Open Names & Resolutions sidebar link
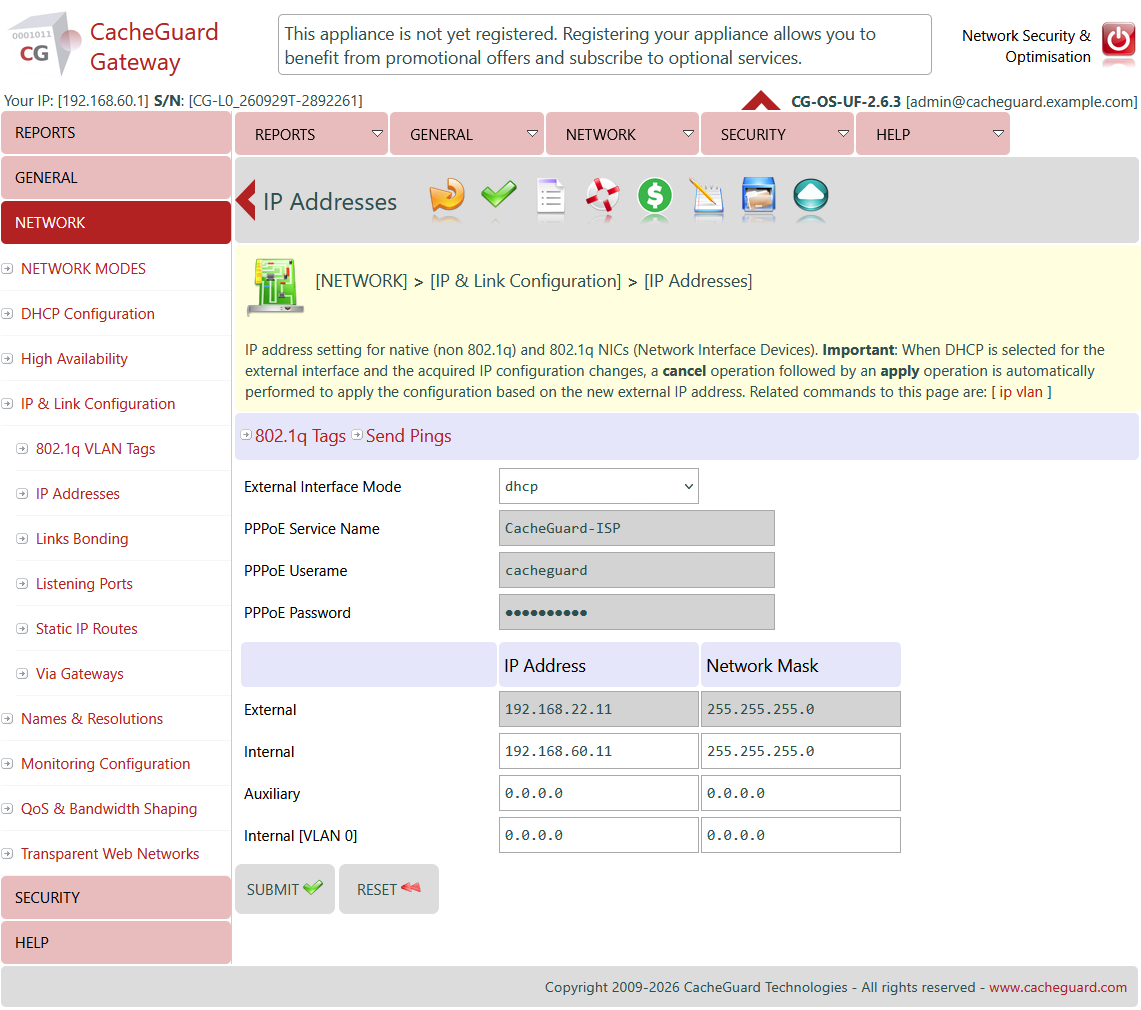 pos(92,720)
